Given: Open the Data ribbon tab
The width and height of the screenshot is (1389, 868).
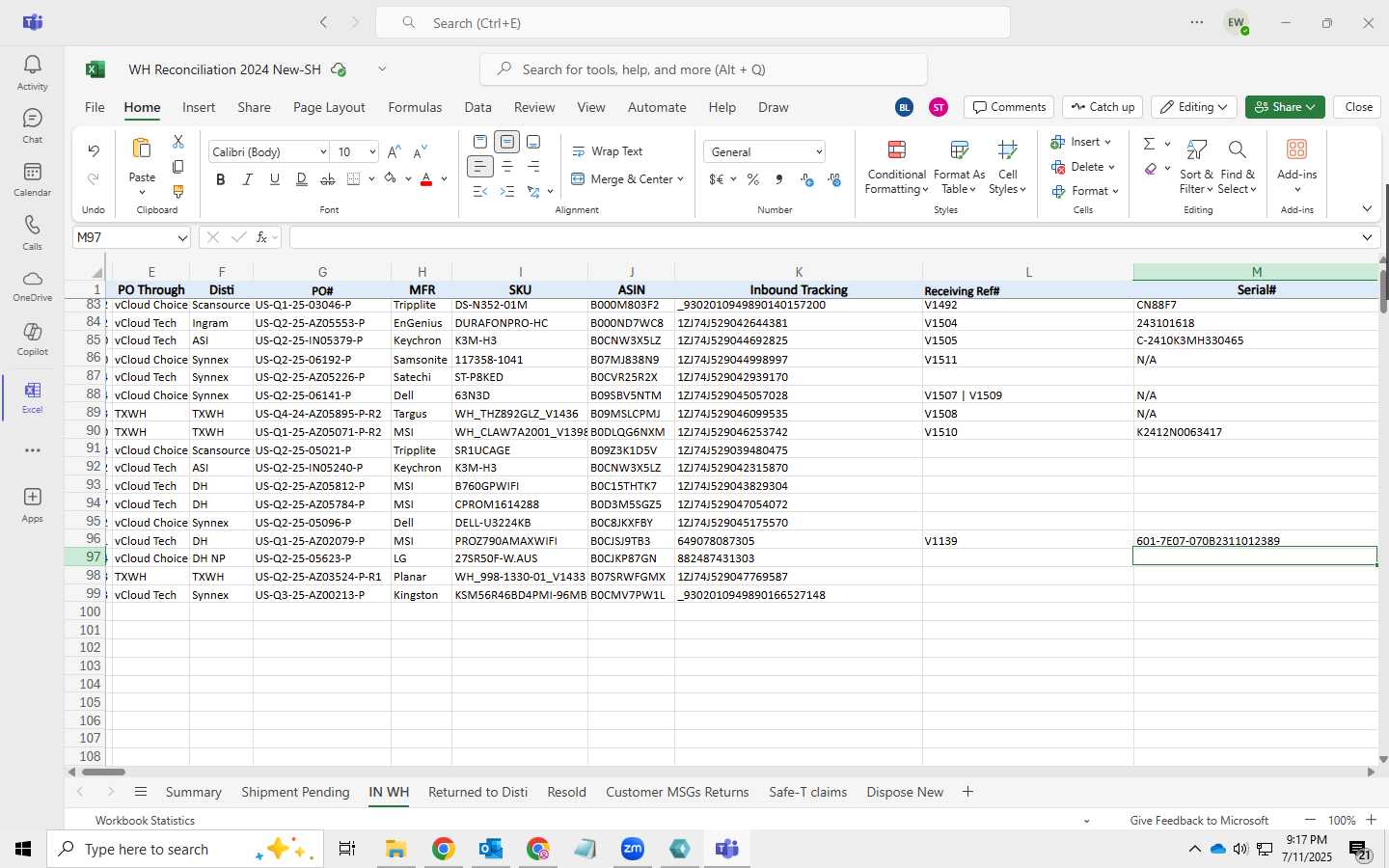Looking at the screenshot, I should tap(477, 107).
